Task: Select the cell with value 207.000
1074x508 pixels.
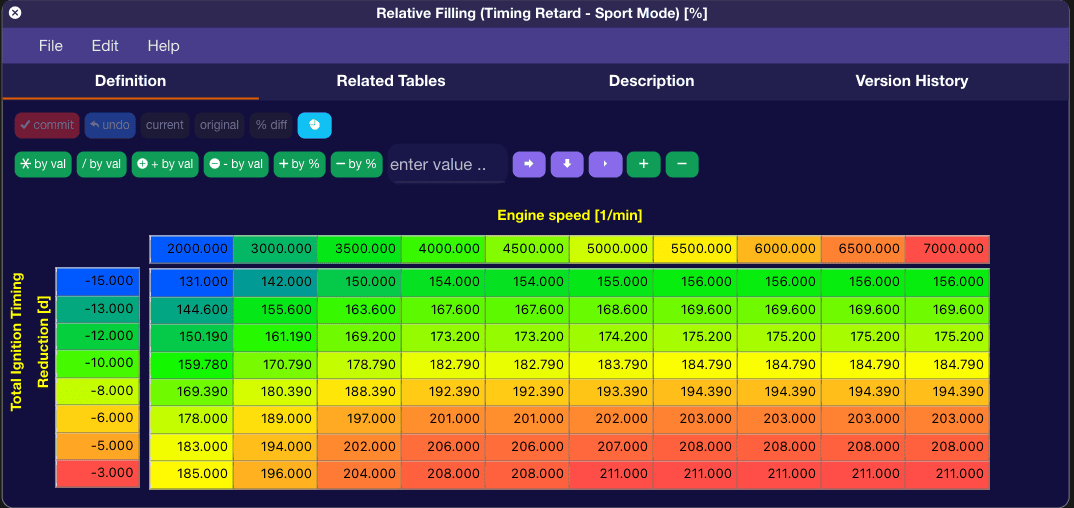Action: pyautogui.click(x=612, y=446)
